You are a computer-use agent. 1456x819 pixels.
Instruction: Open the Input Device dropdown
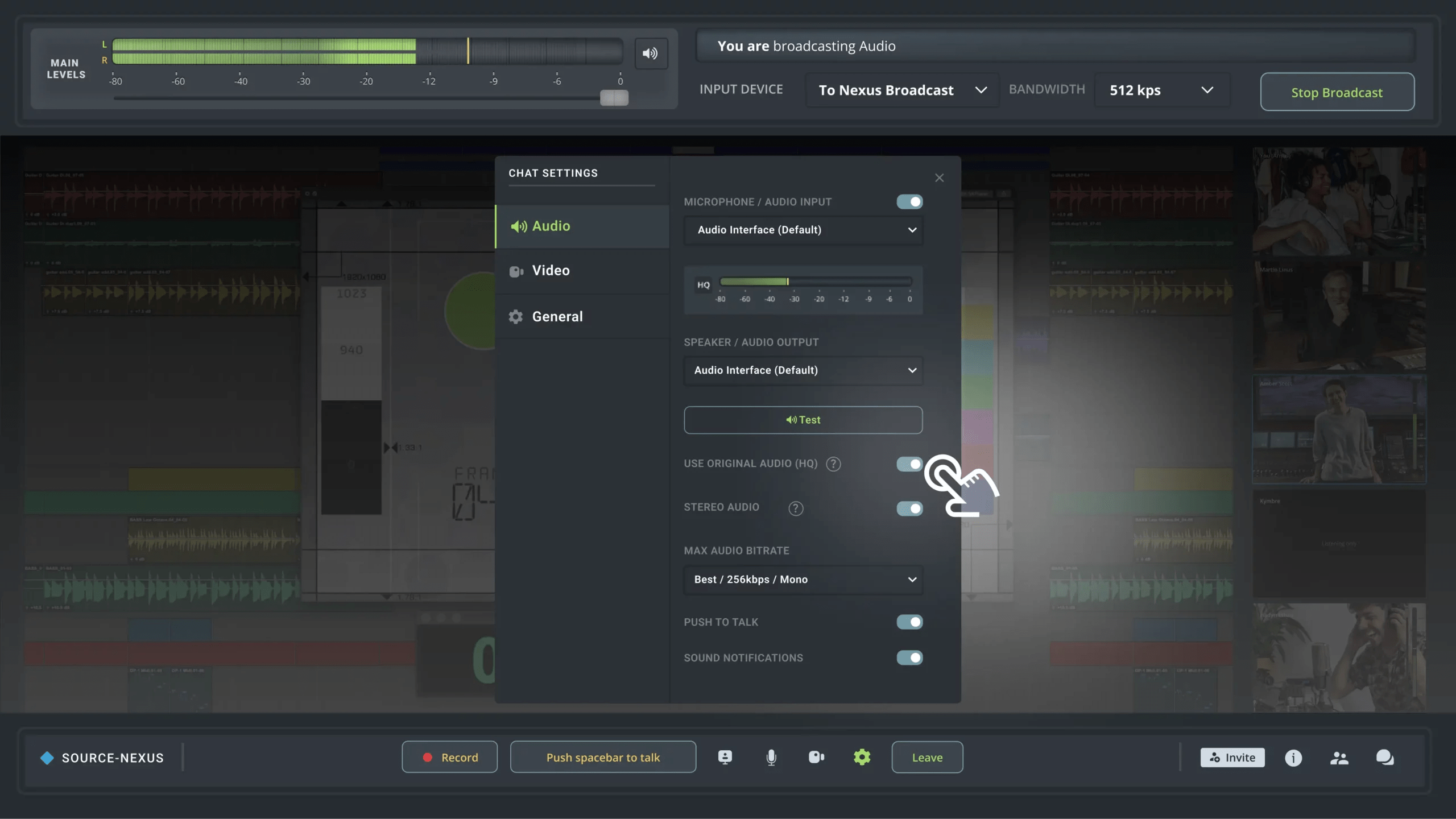[x=903, y=90]
